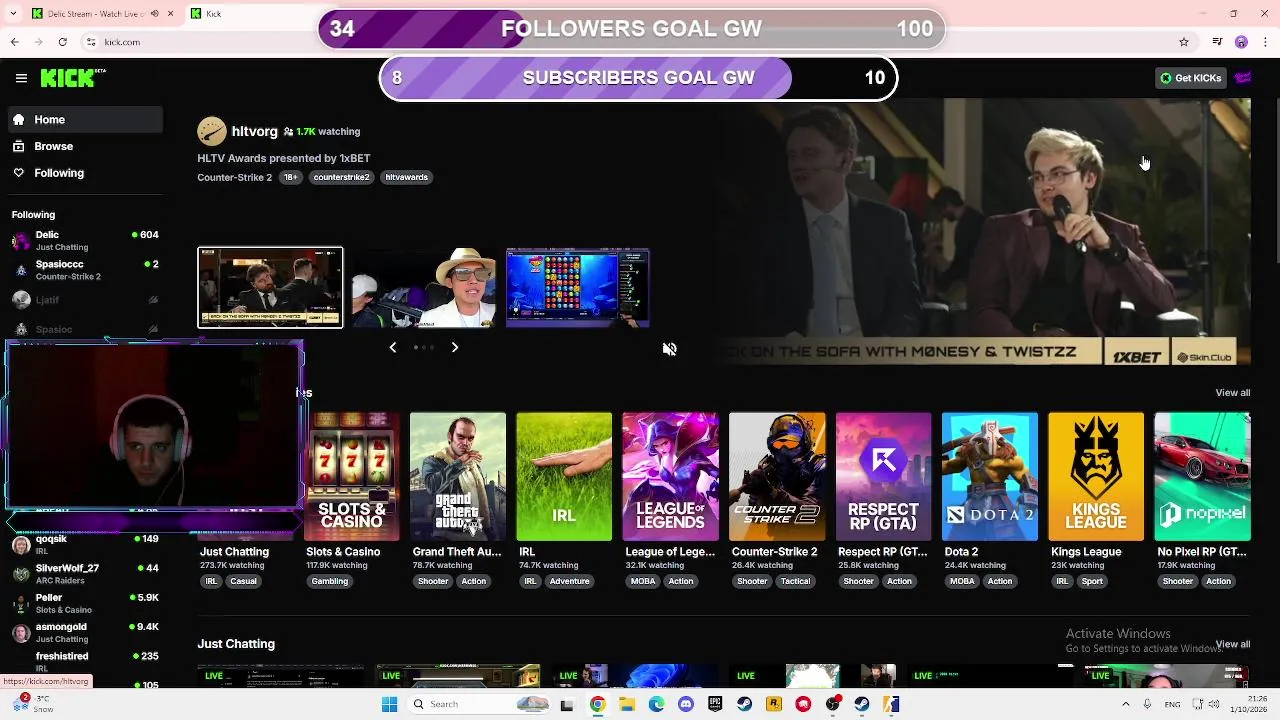
Task: Open Browse in the sidebar
Action: tap(85, 146)
